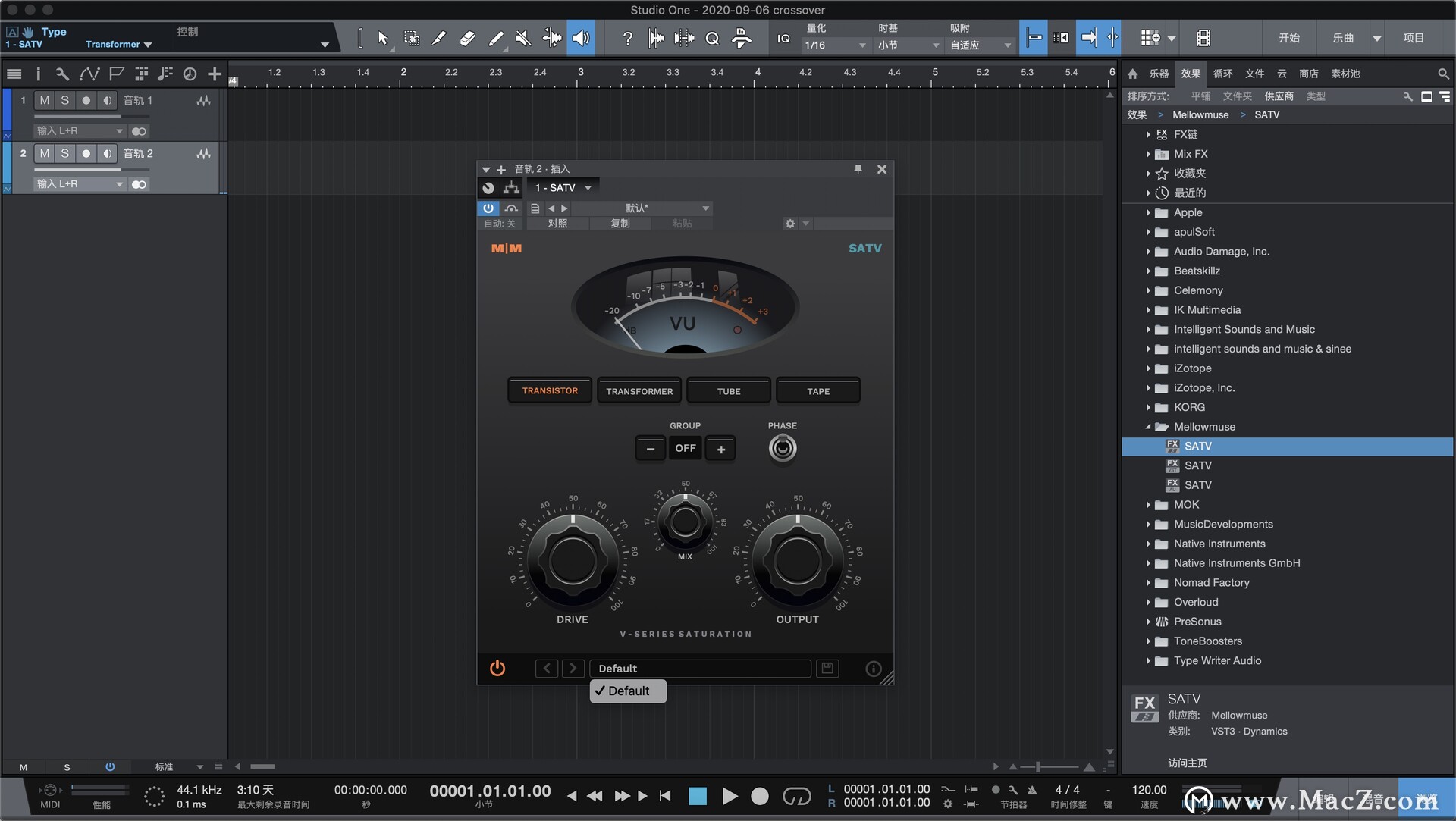Screen dimensions: 1456x821
Task: Show automation curve icon above tracks
Action: point(89,74)
